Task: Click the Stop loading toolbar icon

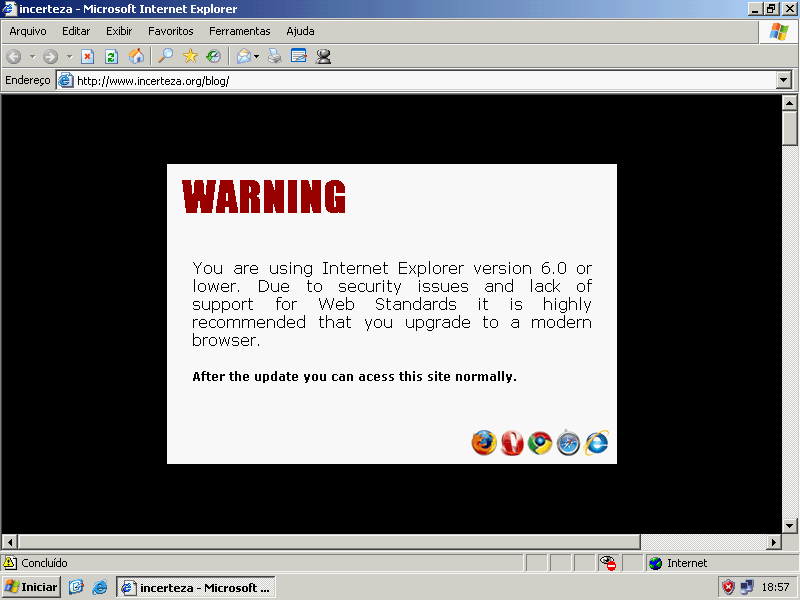Action: pyautogui.click(x=88, y=57)
